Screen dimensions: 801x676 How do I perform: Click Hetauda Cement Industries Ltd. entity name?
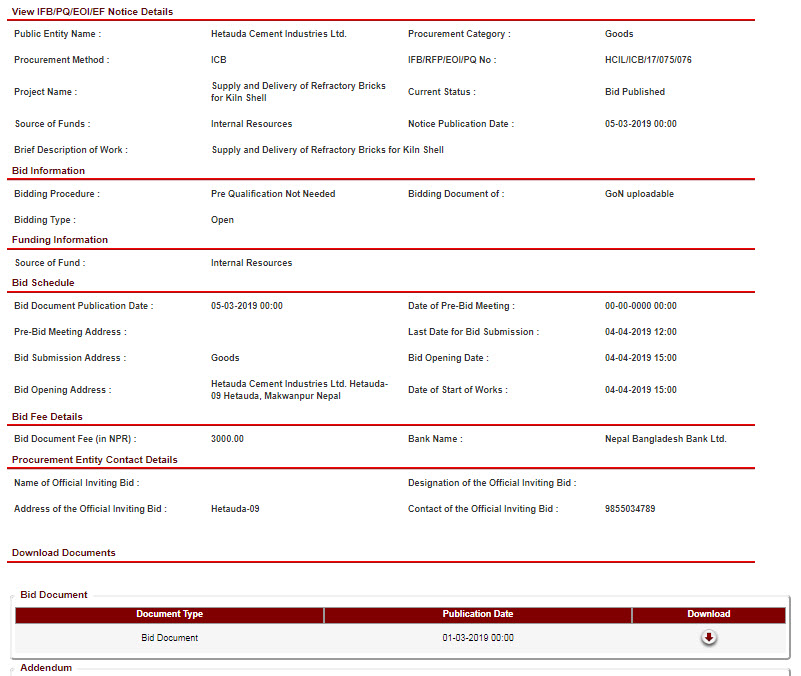[x=279, y=34]
